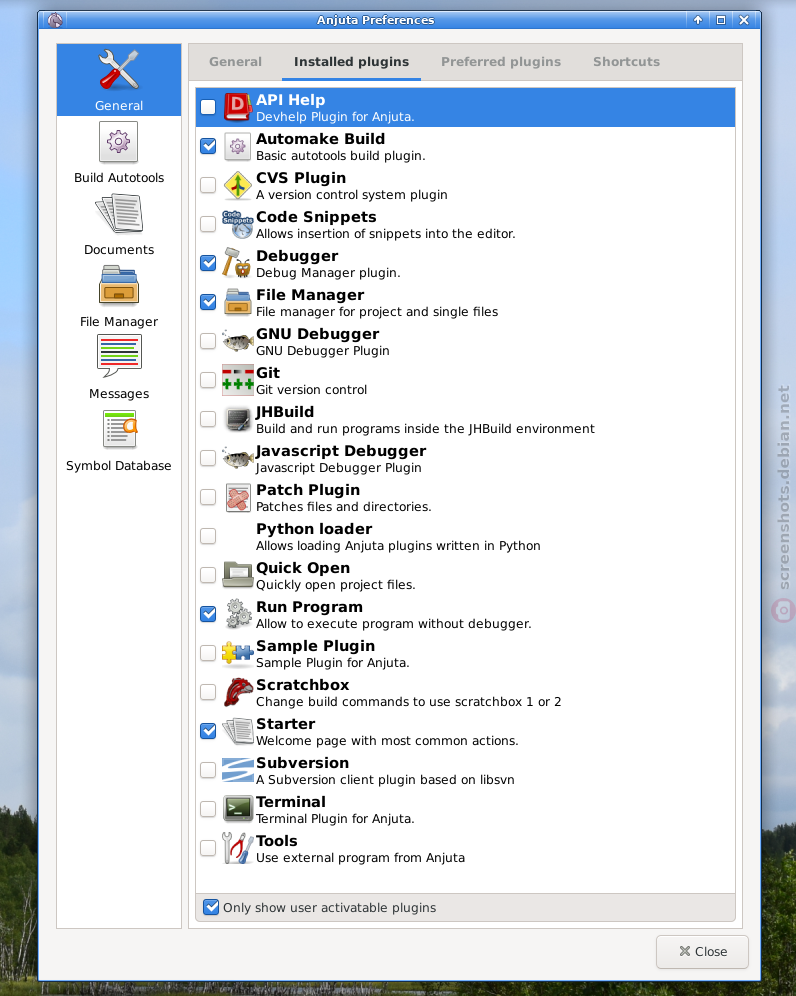Viewport: 796px width, 996px height.
Task: Enable the CVS Plugin checkbox
Action: [208, 185]
